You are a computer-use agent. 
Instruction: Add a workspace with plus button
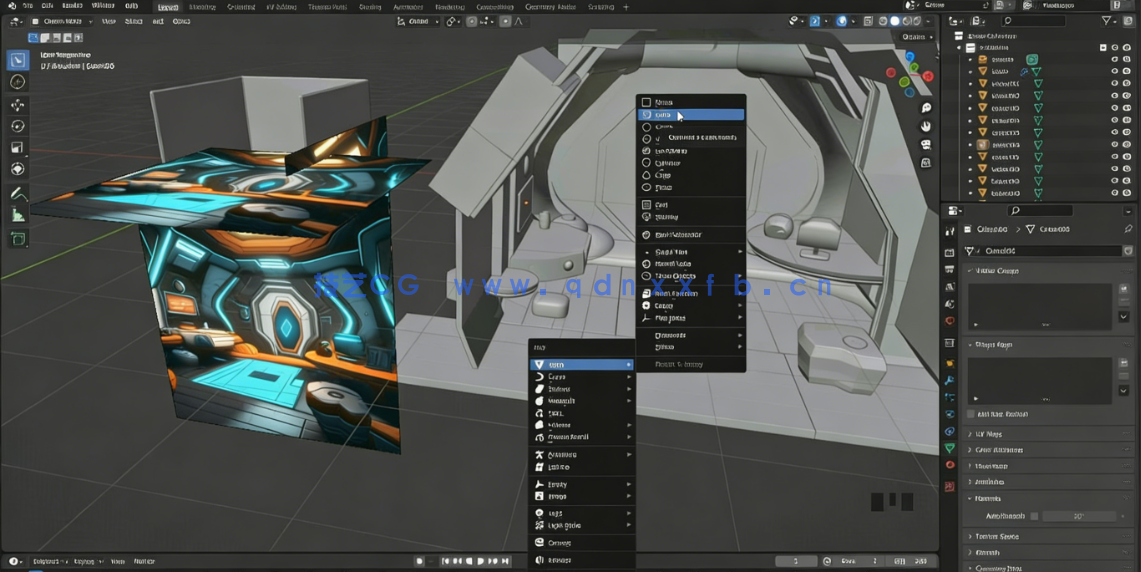coord(626,7)
